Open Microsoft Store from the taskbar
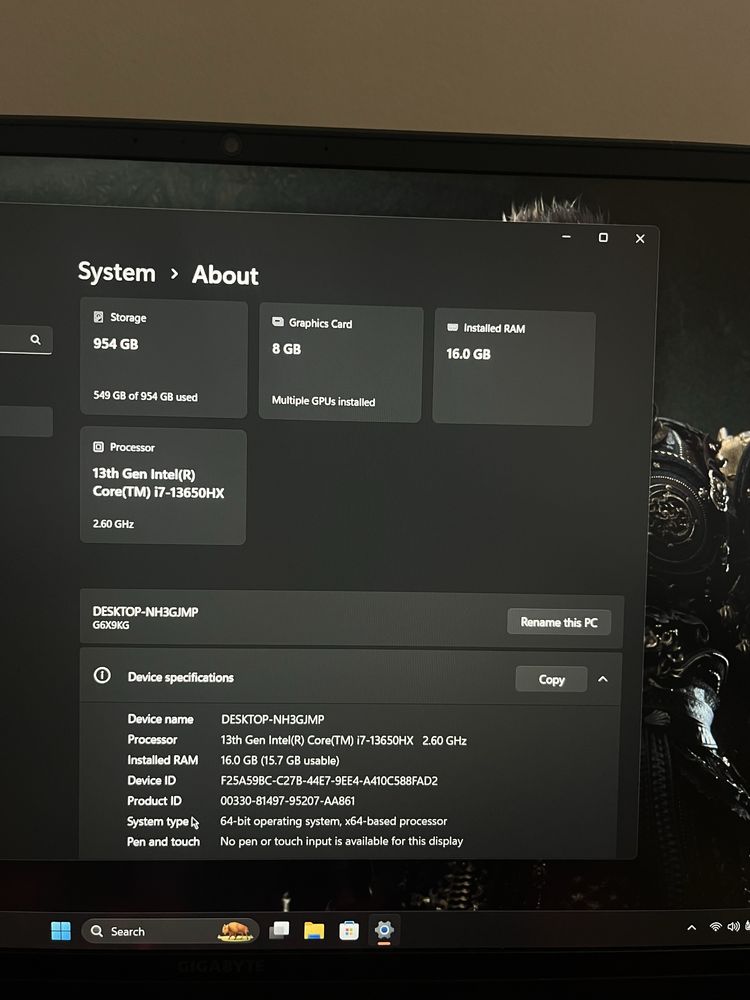 (348, 931)
